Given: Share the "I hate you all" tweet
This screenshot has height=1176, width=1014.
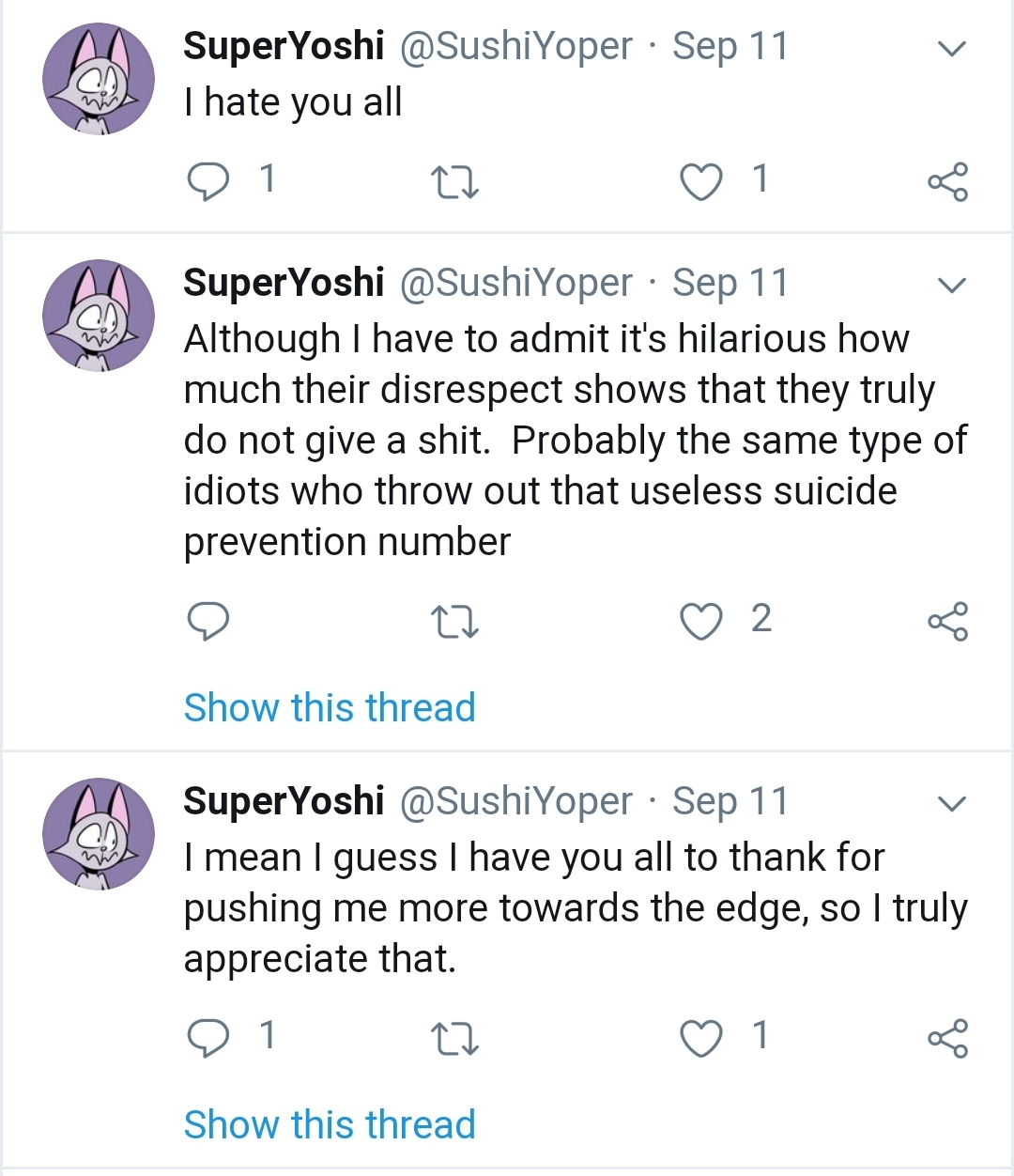Looking at the screenshot, I should pyautogui.click(x=947, y=182).
